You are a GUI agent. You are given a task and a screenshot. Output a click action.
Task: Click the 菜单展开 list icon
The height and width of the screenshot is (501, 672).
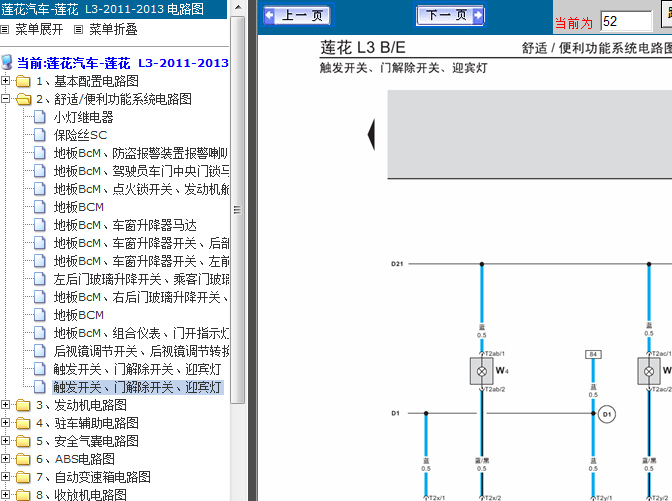pyautogui.click(x=5, y=30)
